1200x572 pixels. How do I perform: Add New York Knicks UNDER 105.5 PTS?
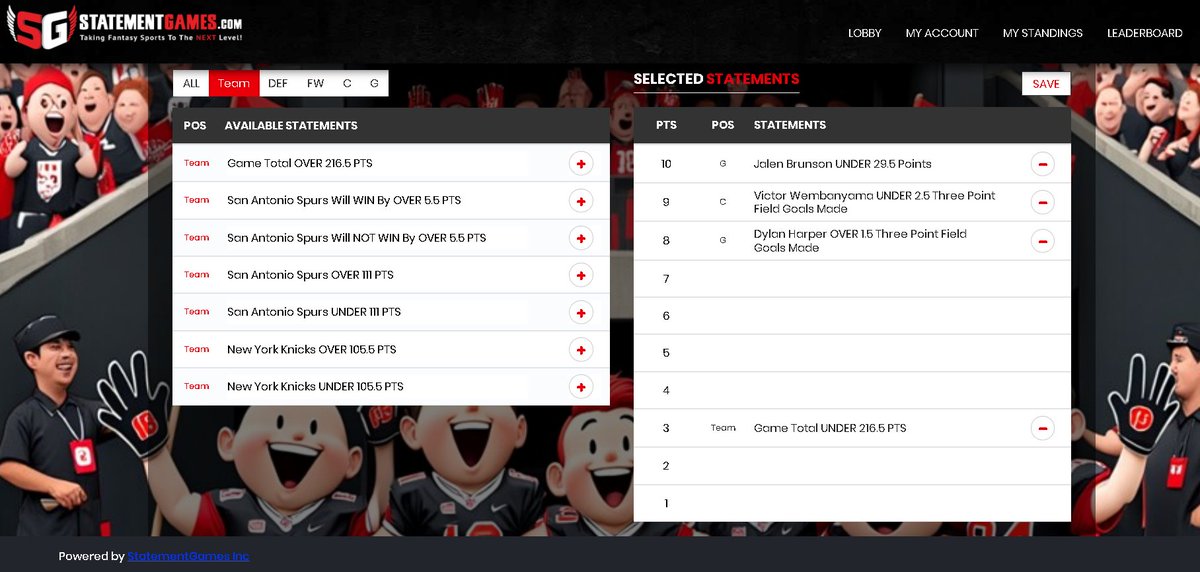point(580,387)
